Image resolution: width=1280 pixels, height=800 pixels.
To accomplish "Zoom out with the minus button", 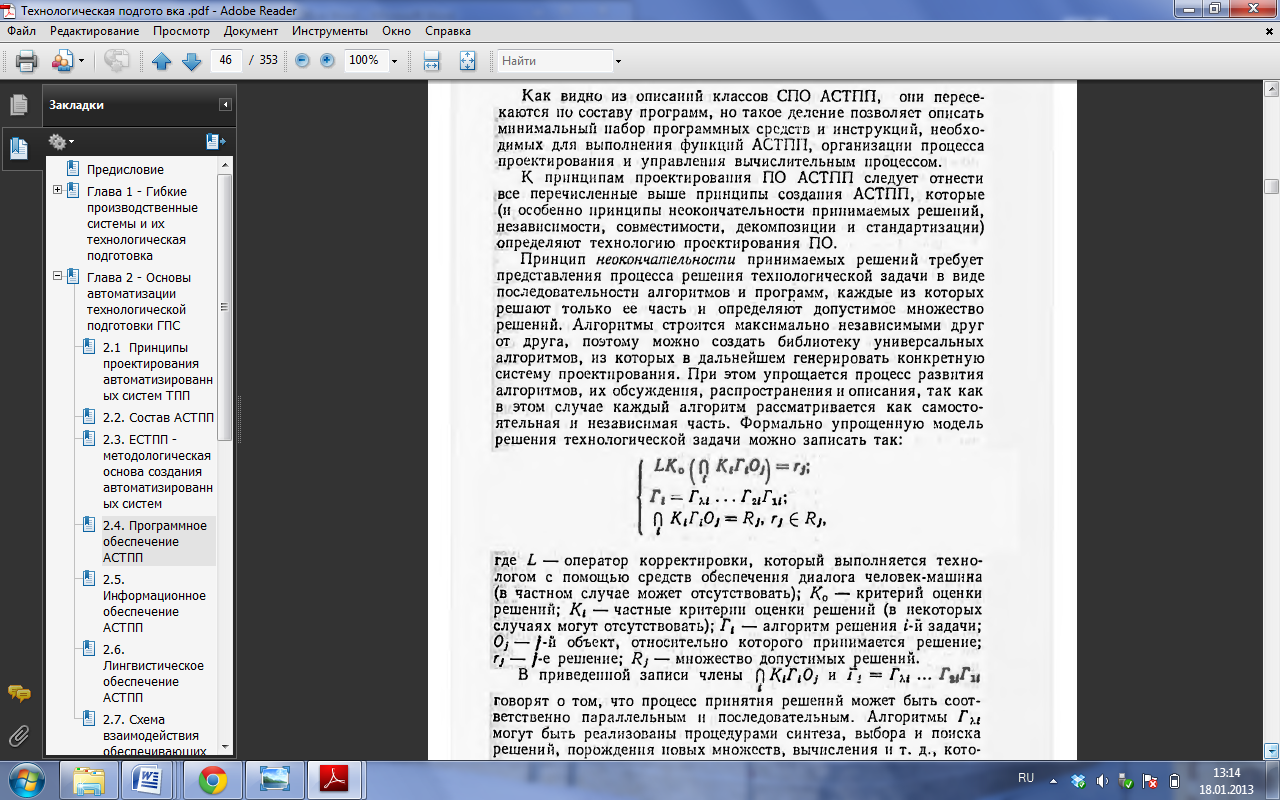I will [302, 61].
